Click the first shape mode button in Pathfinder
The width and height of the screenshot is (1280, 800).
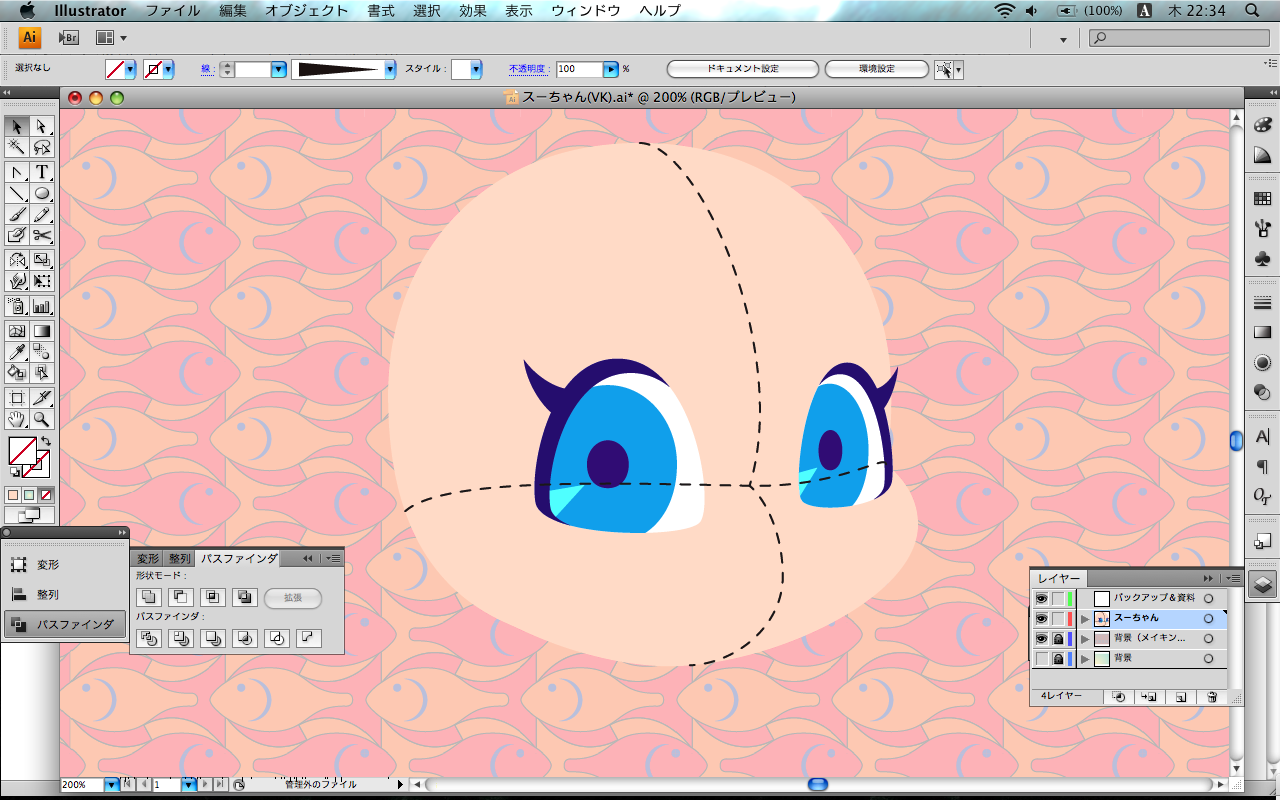148,598
